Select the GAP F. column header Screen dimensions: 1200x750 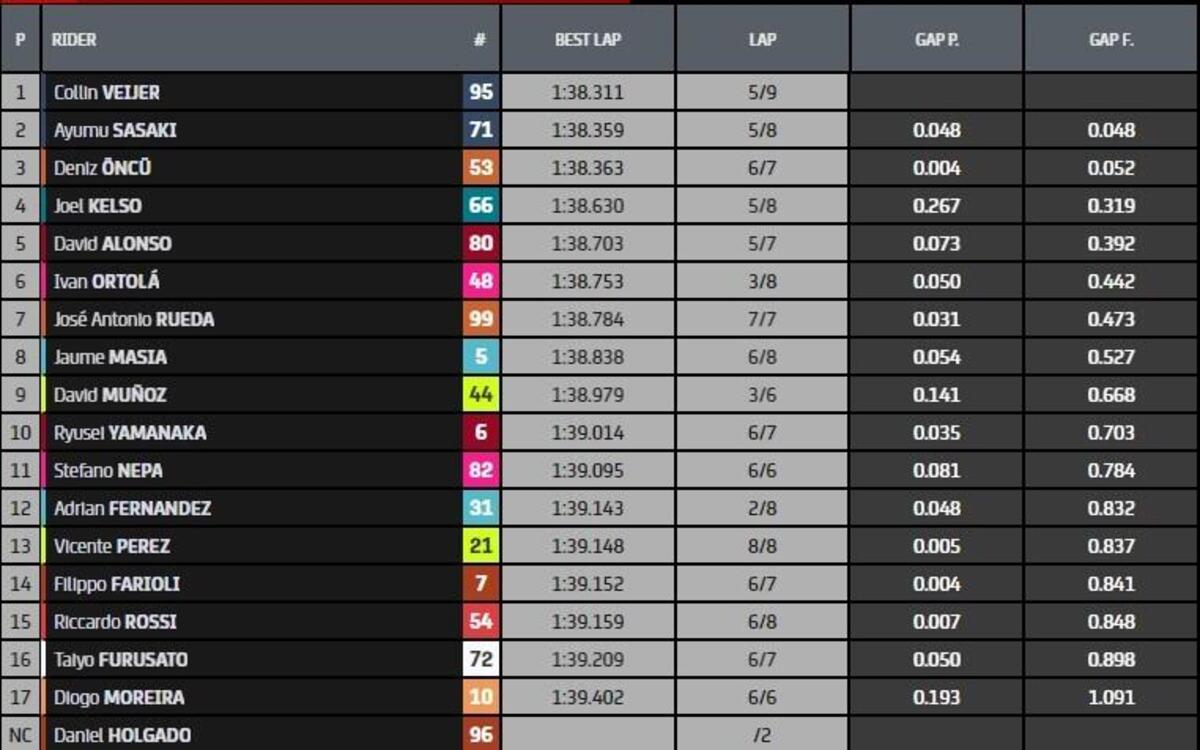pyautogui.click(x=1110, y=41)
